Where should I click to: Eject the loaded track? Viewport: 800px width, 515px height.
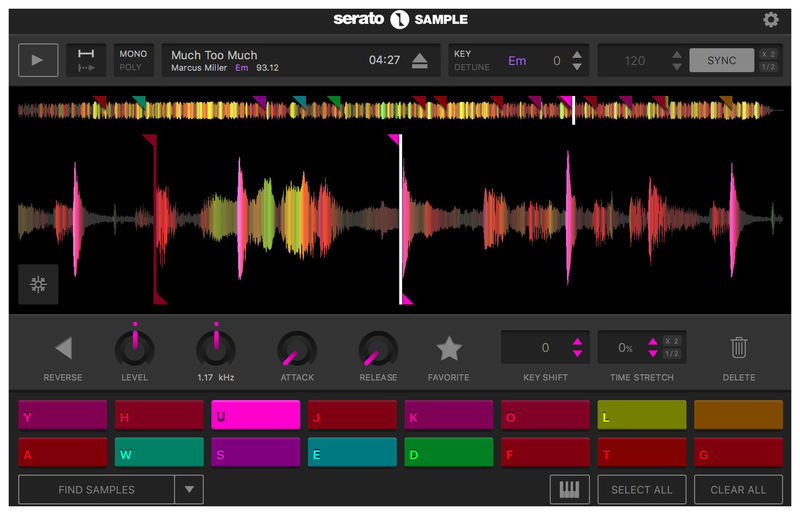pyautogui.click(x=419, y=61)
